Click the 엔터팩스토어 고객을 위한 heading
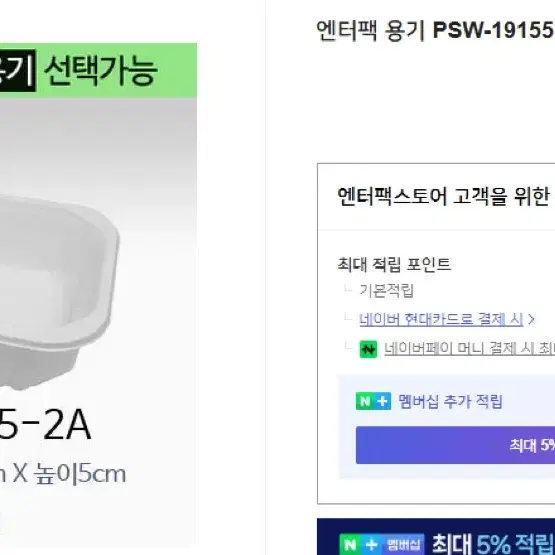This screenshot has width=555, height=555. click(x=443, y=196)
